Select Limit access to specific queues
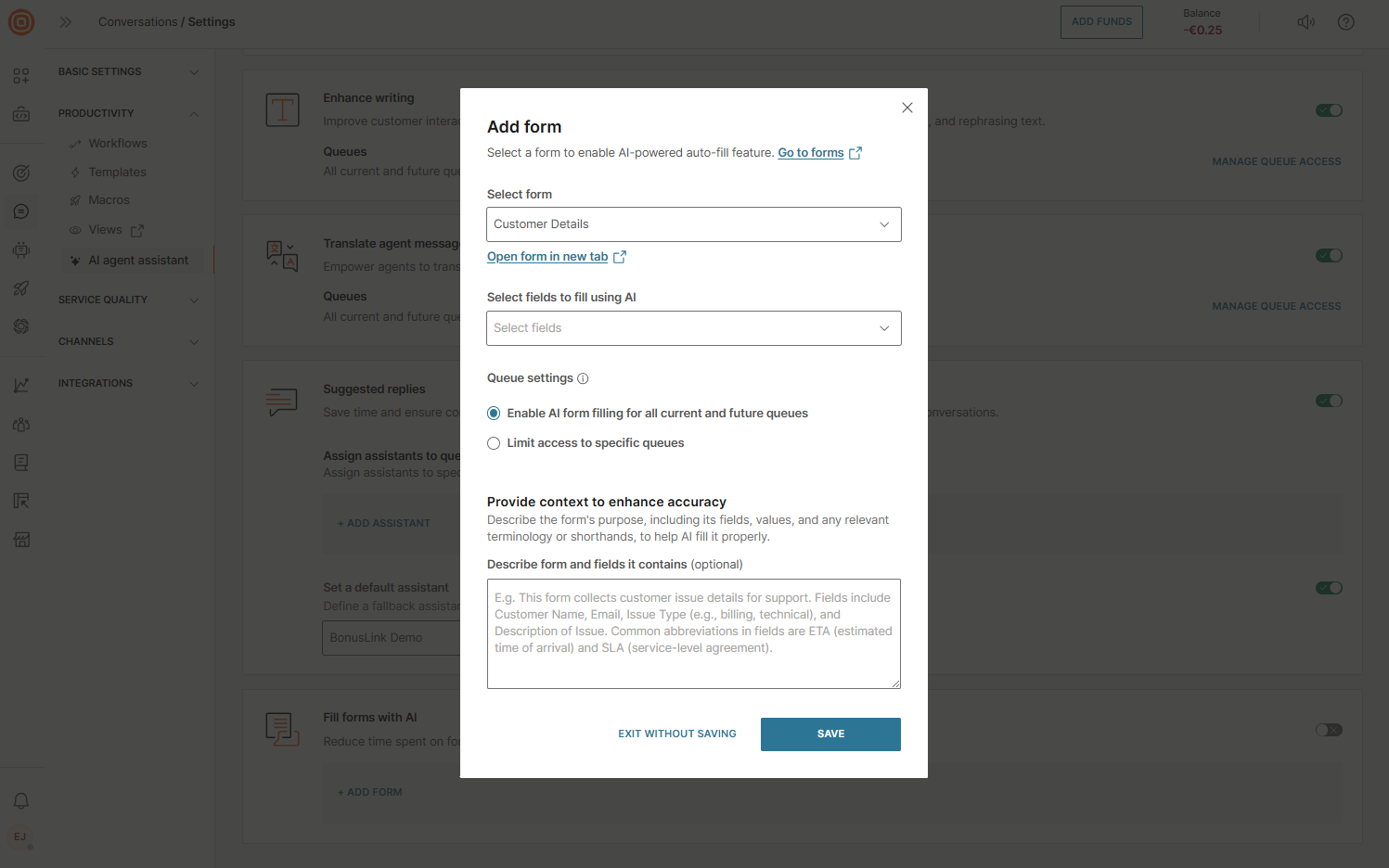 [x=494, y=443]
